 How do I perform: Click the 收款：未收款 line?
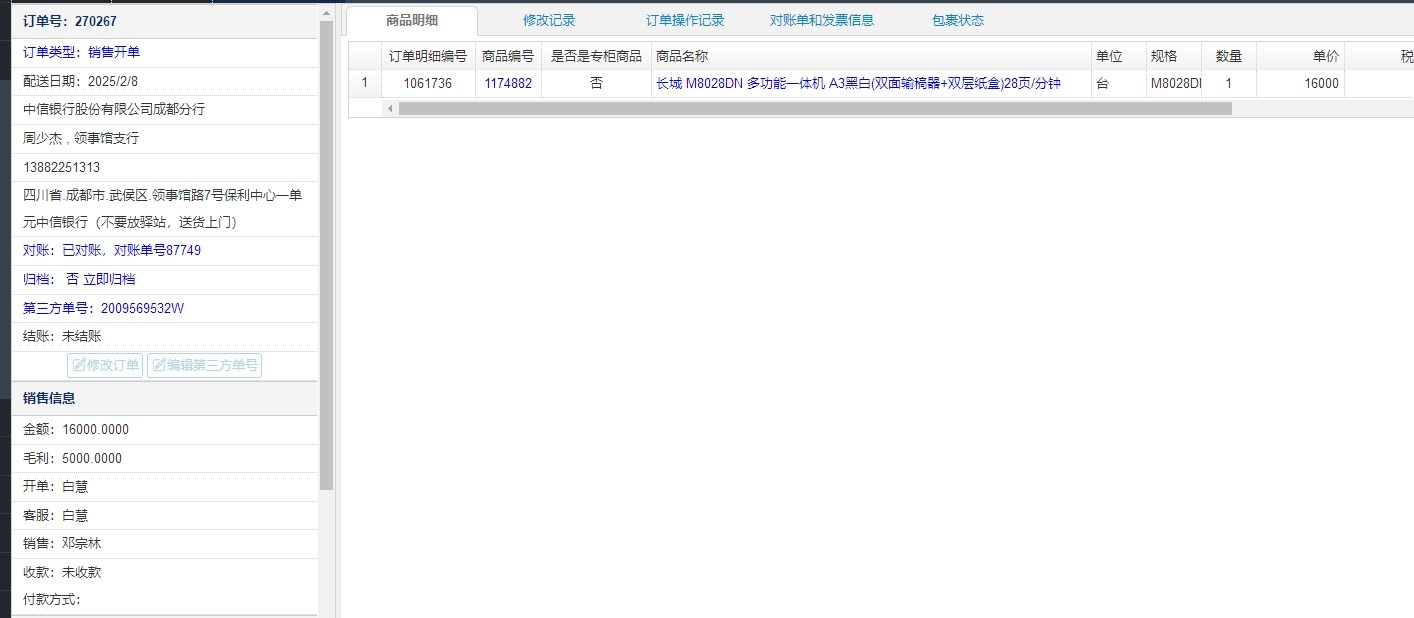[x=62, y=572]
